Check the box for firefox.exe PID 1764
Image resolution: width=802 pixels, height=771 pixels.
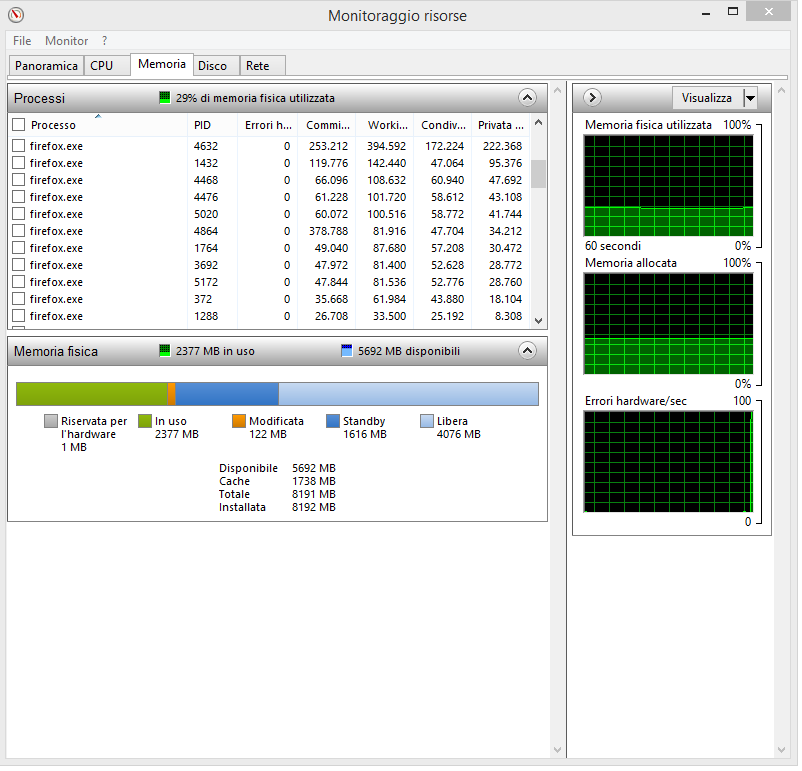(x=19, y=249)
